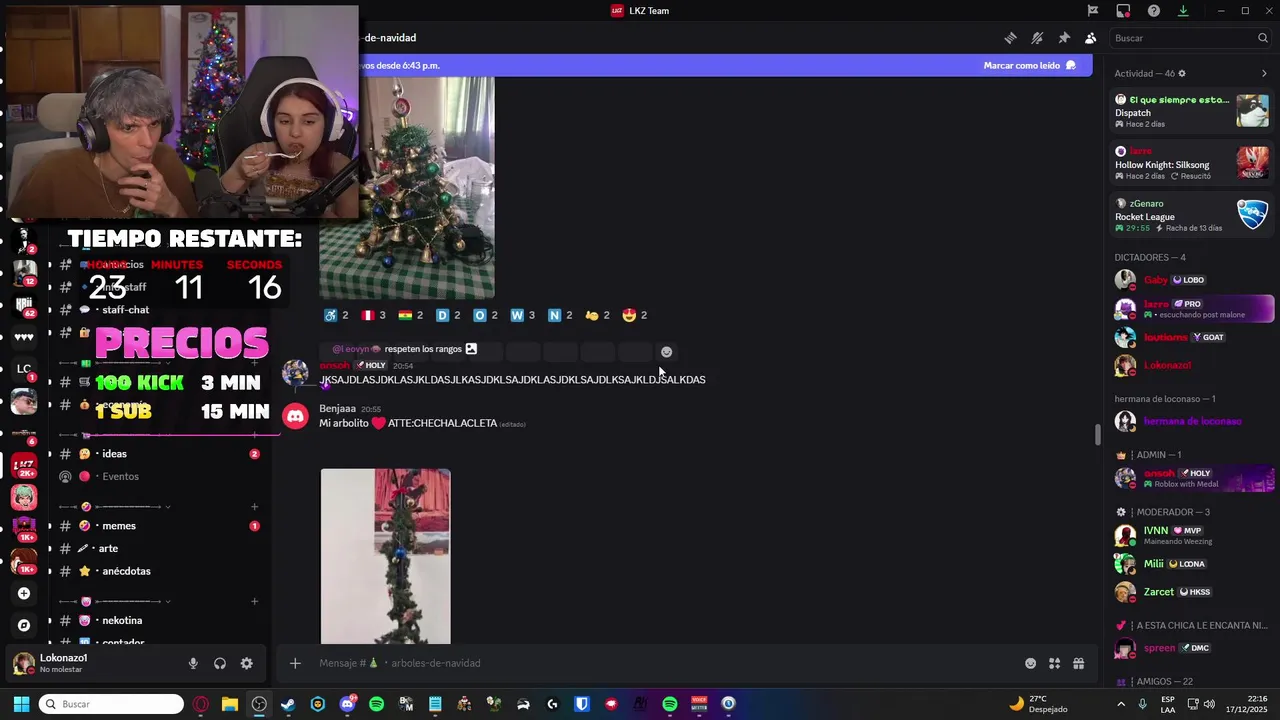
Task: Click the D letter reaction on tree photo
Action: click(448, 315)
